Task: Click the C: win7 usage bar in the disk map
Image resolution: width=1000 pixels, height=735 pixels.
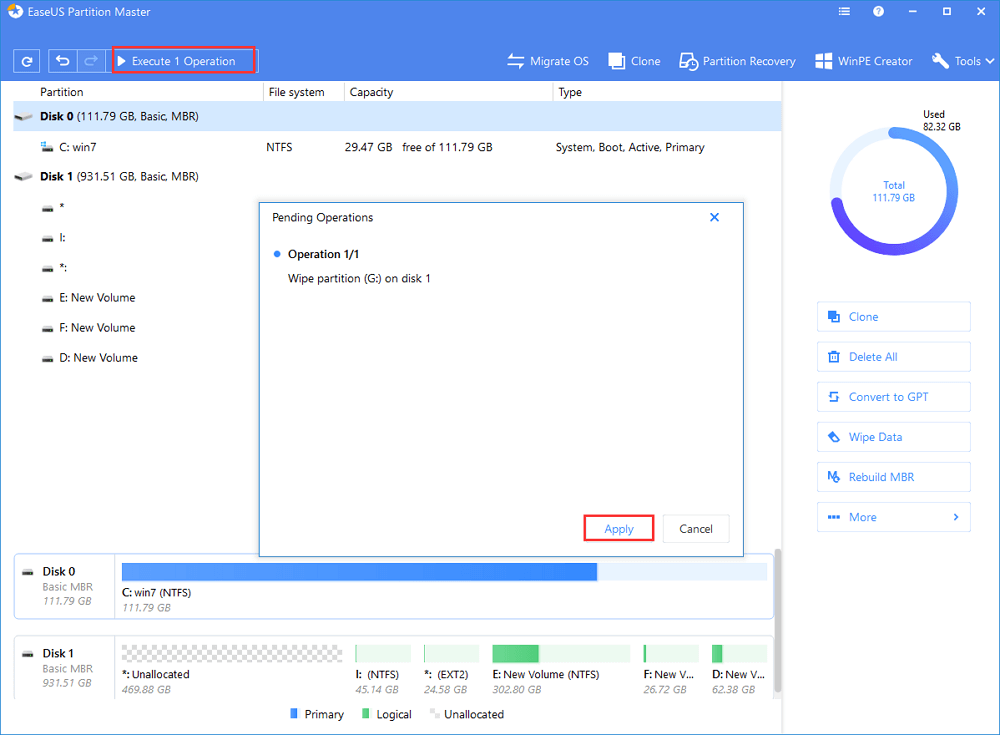Action: (444, 572)
